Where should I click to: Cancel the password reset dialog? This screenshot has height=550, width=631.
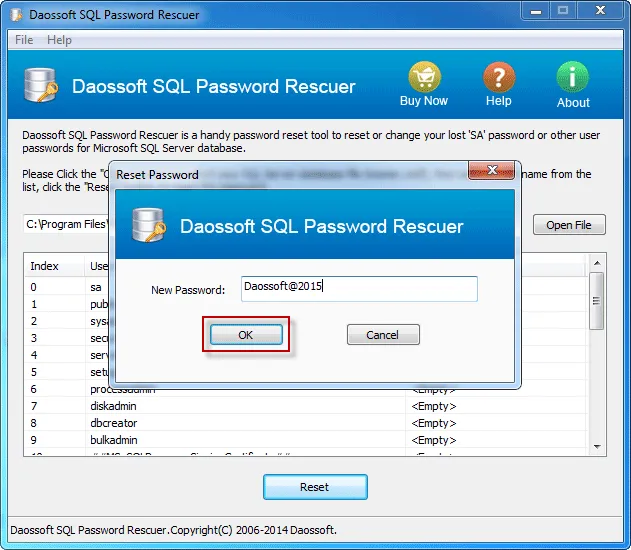tap(383, 335)
